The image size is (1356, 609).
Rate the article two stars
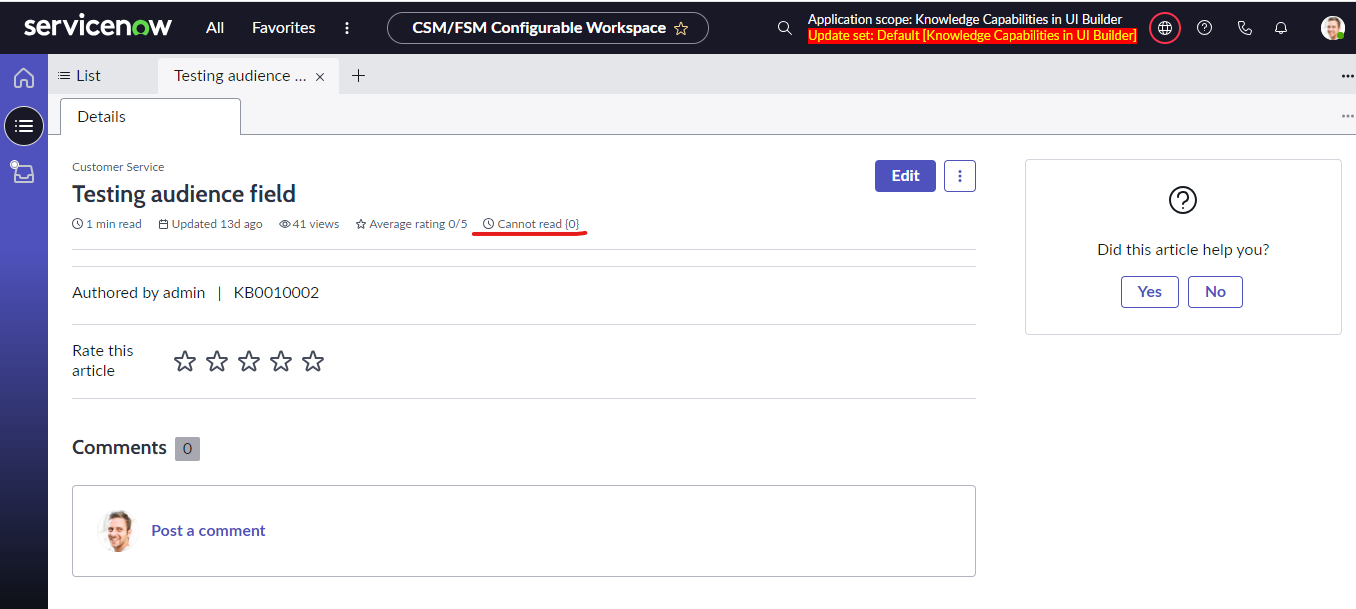click(217, 361)
